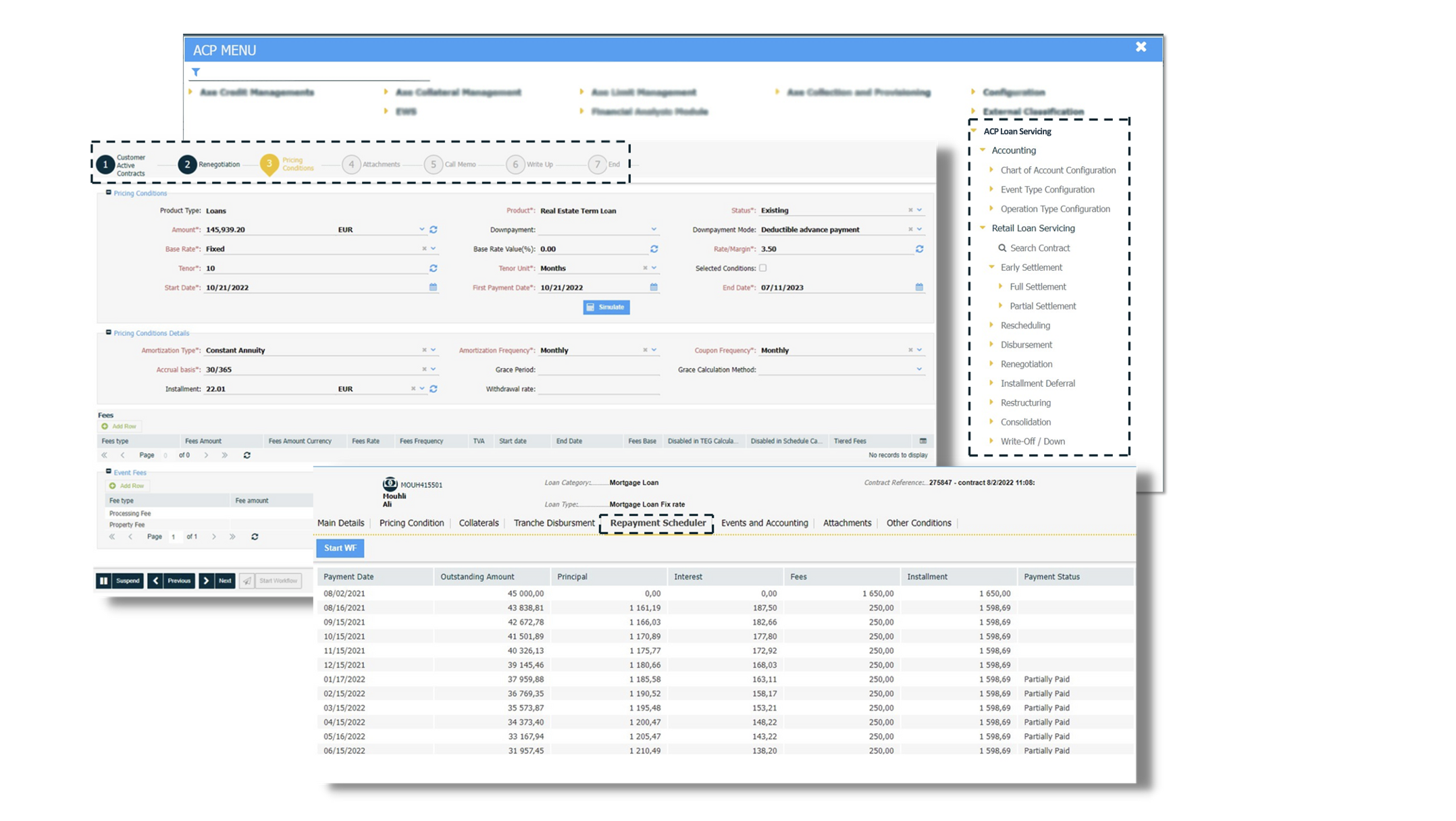Screen dimensions: 1456x821
Task: Refresh the Amount field value
Action: point(434,230)
